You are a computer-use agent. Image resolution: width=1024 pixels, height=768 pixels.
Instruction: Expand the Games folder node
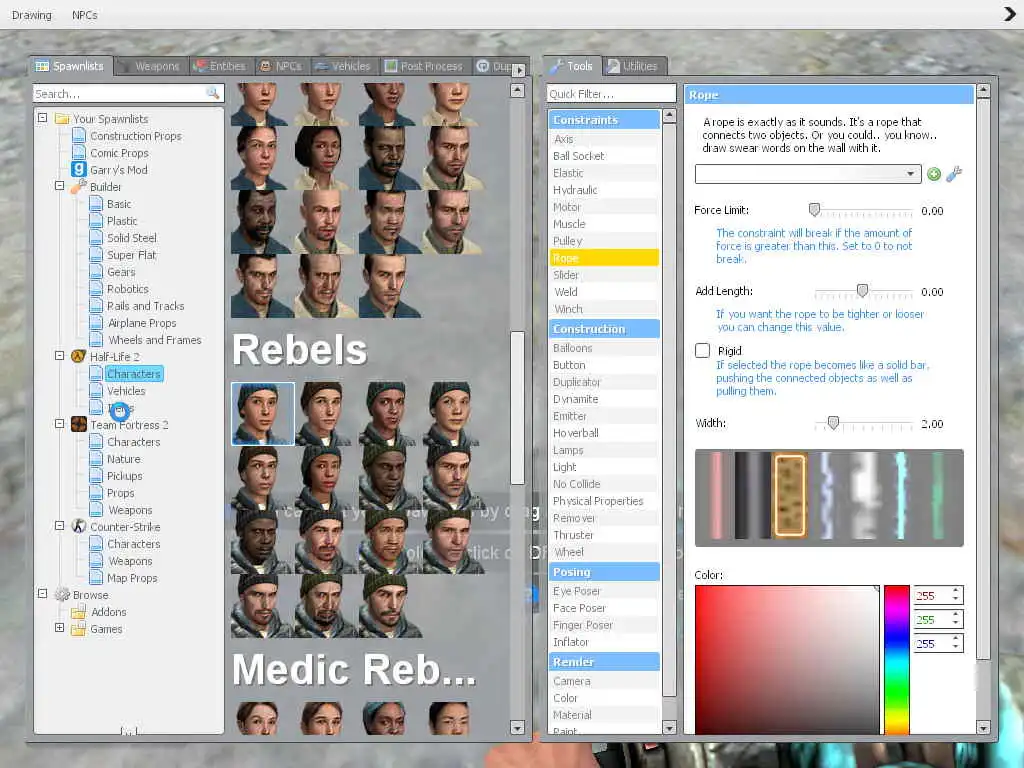pyautogui.click(x=59, y=628)
